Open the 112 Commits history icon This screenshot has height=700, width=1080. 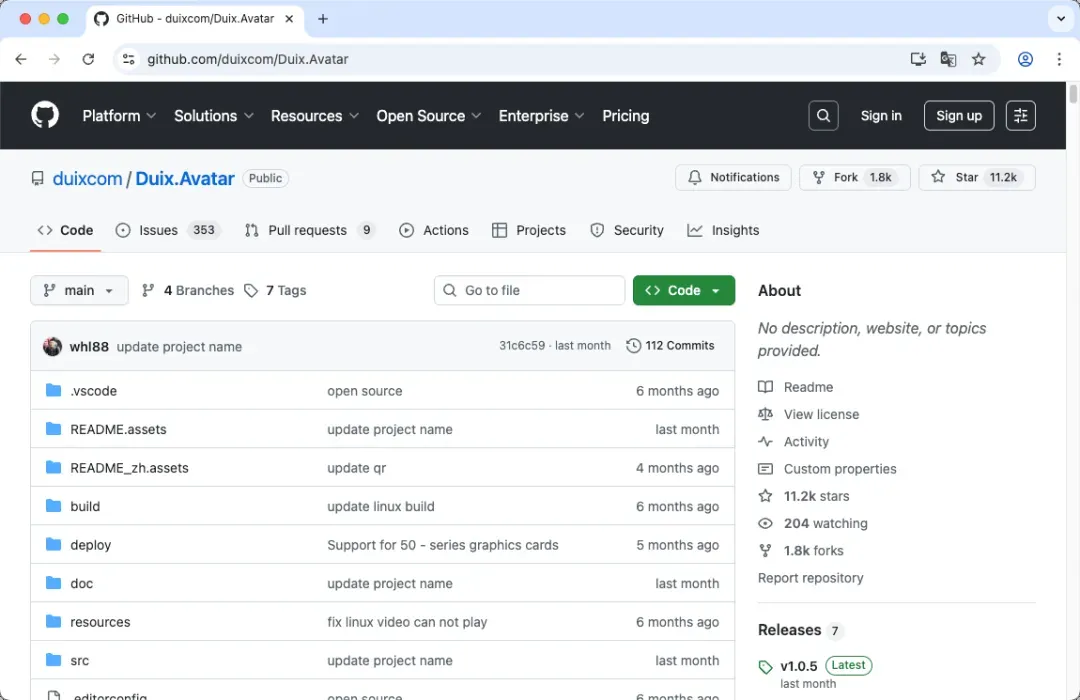coord(633,346)
